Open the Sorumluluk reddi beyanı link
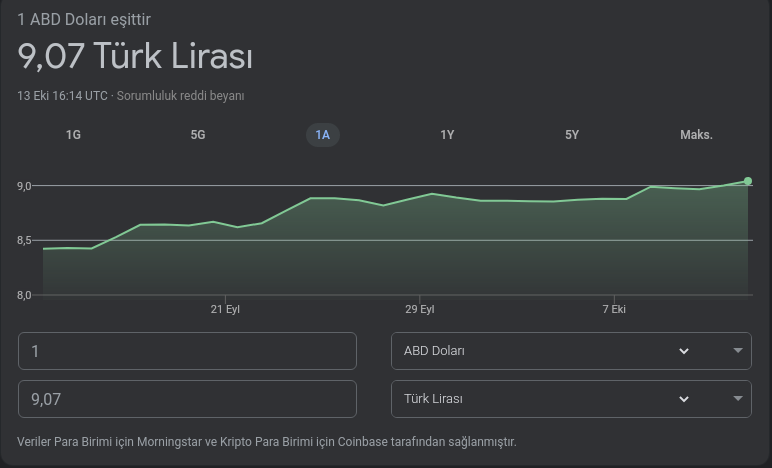The width and height of the screenshot is (772, 468). point(180,96)
